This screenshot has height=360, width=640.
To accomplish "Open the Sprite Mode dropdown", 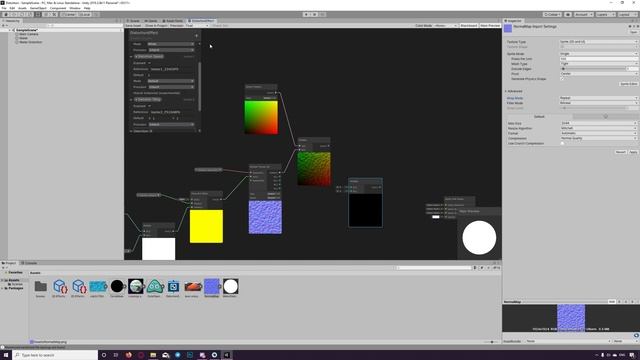I will pos(598,53).
